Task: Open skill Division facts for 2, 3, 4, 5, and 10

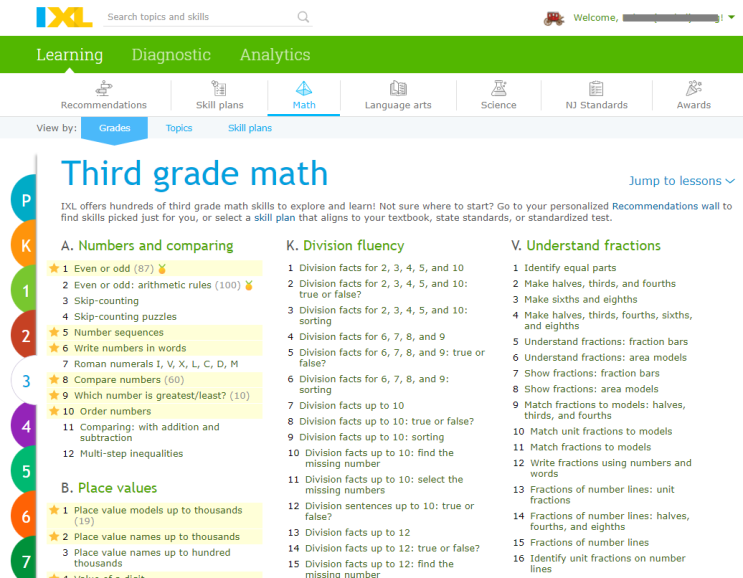Action: point(381,268)
